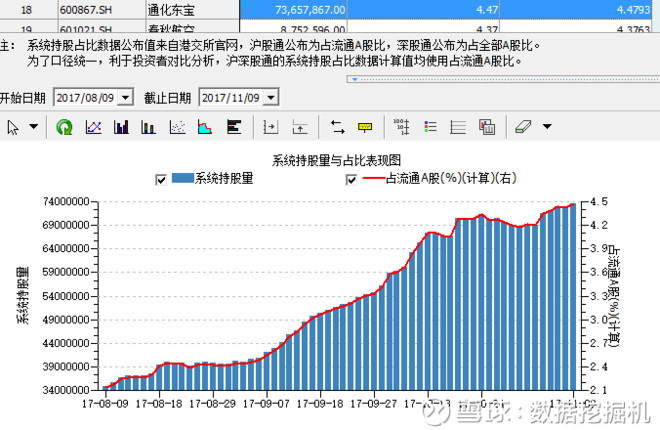
Task: Switch to scatter plot chart type
Action: tap(177, 127)
